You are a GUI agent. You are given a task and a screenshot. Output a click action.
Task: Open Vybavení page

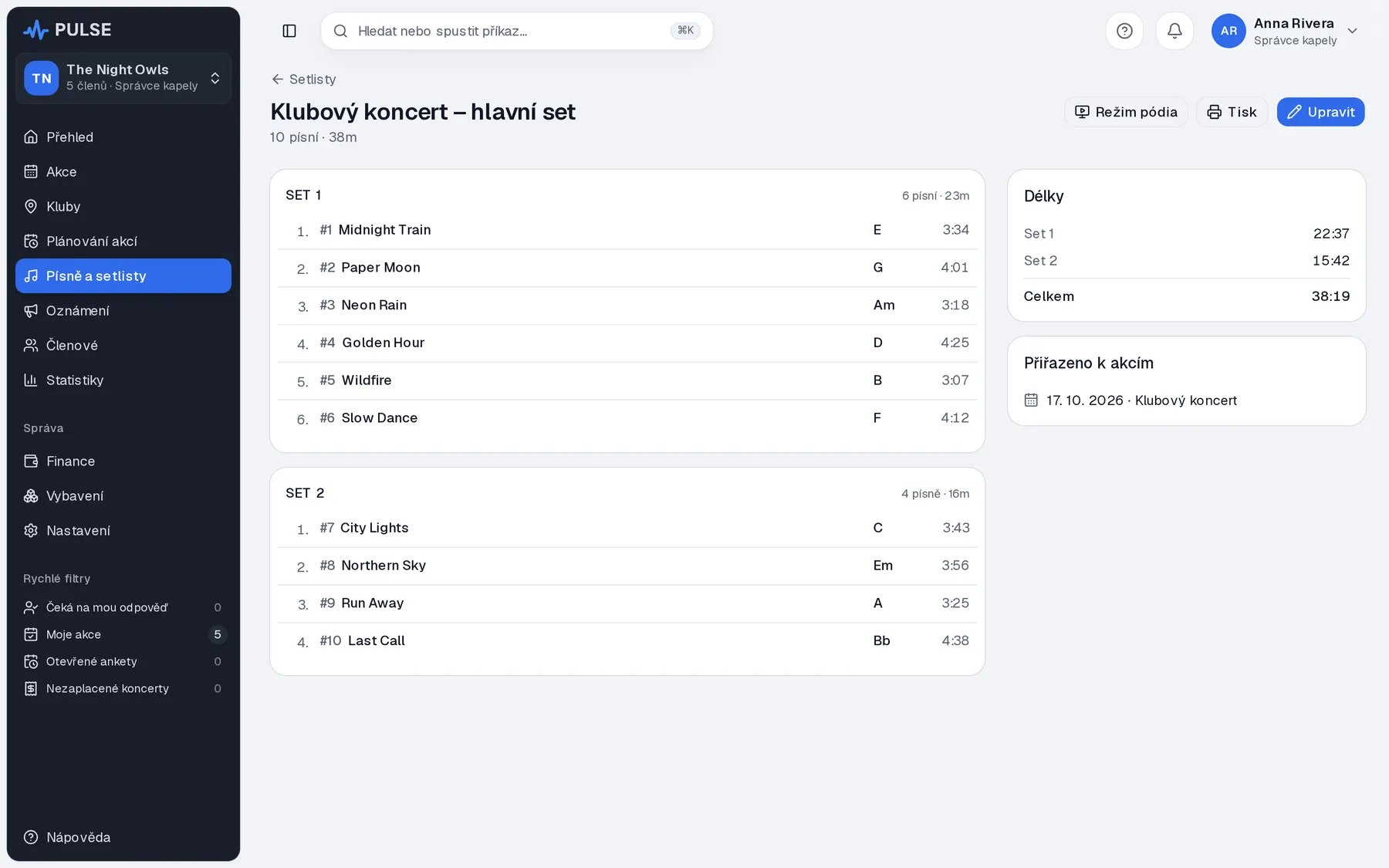click(123, 495)
